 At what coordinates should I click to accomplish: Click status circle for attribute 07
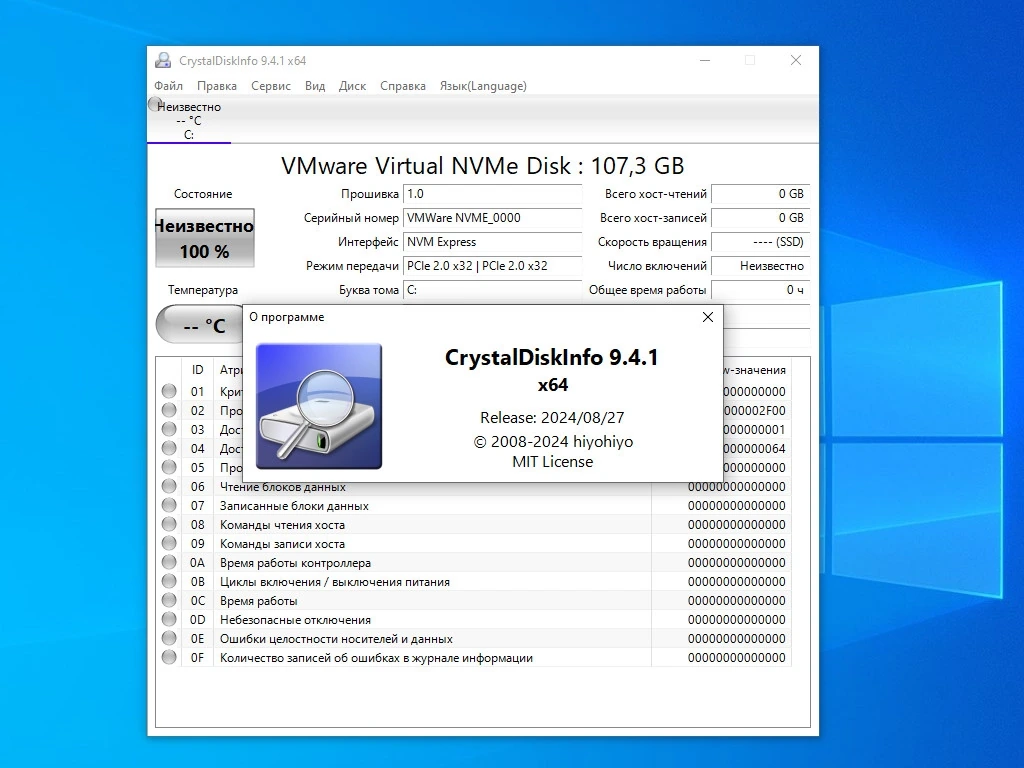pos(169,505)
